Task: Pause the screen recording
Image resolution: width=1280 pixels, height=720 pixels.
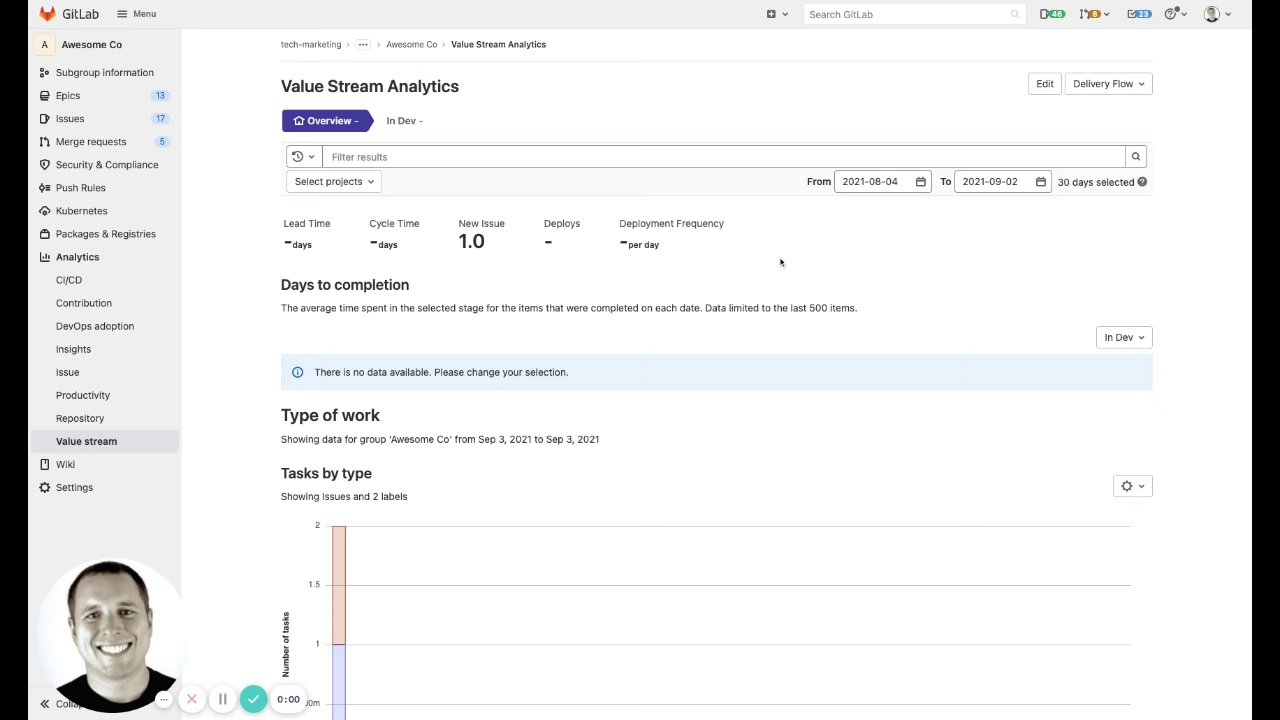Action: tap(223, 699)
